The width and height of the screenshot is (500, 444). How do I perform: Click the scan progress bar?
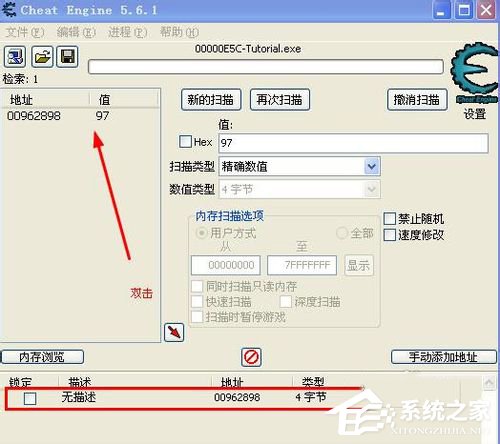(x=266, y=67)
